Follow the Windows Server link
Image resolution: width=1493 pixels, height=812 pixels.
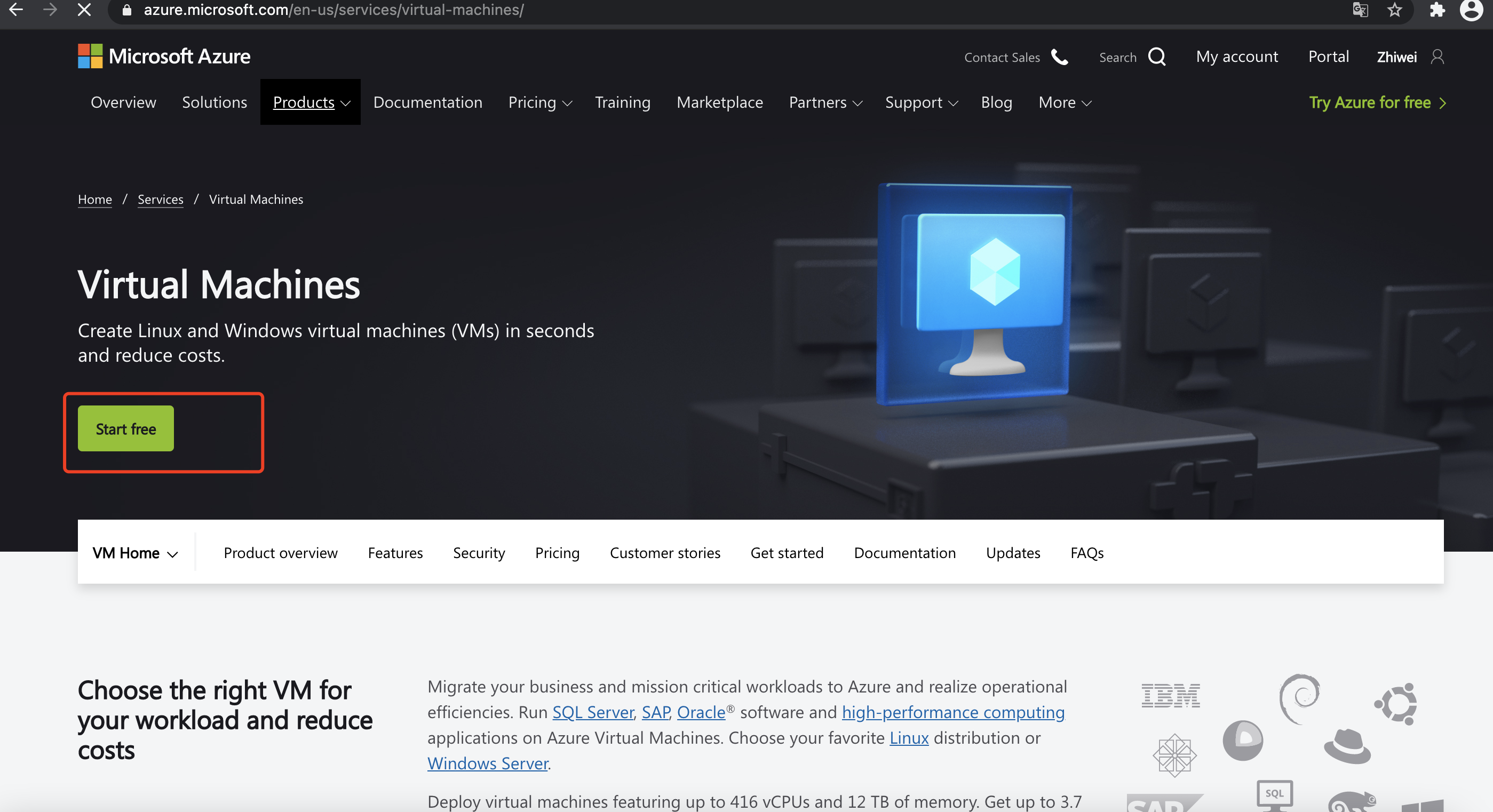click(x=488, y=763)
